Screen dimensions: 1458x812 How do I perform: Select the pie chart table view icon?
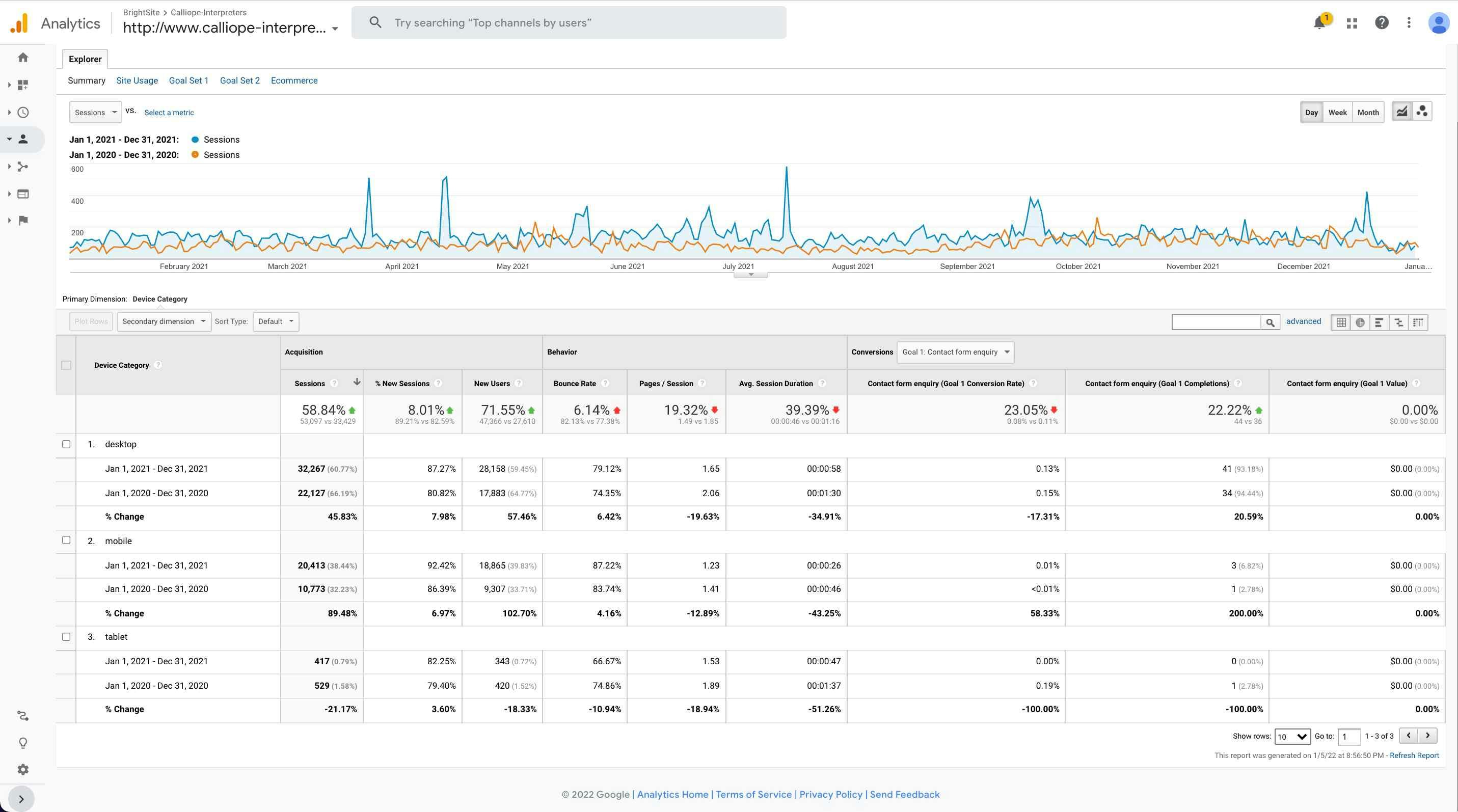click(1360, 322)
